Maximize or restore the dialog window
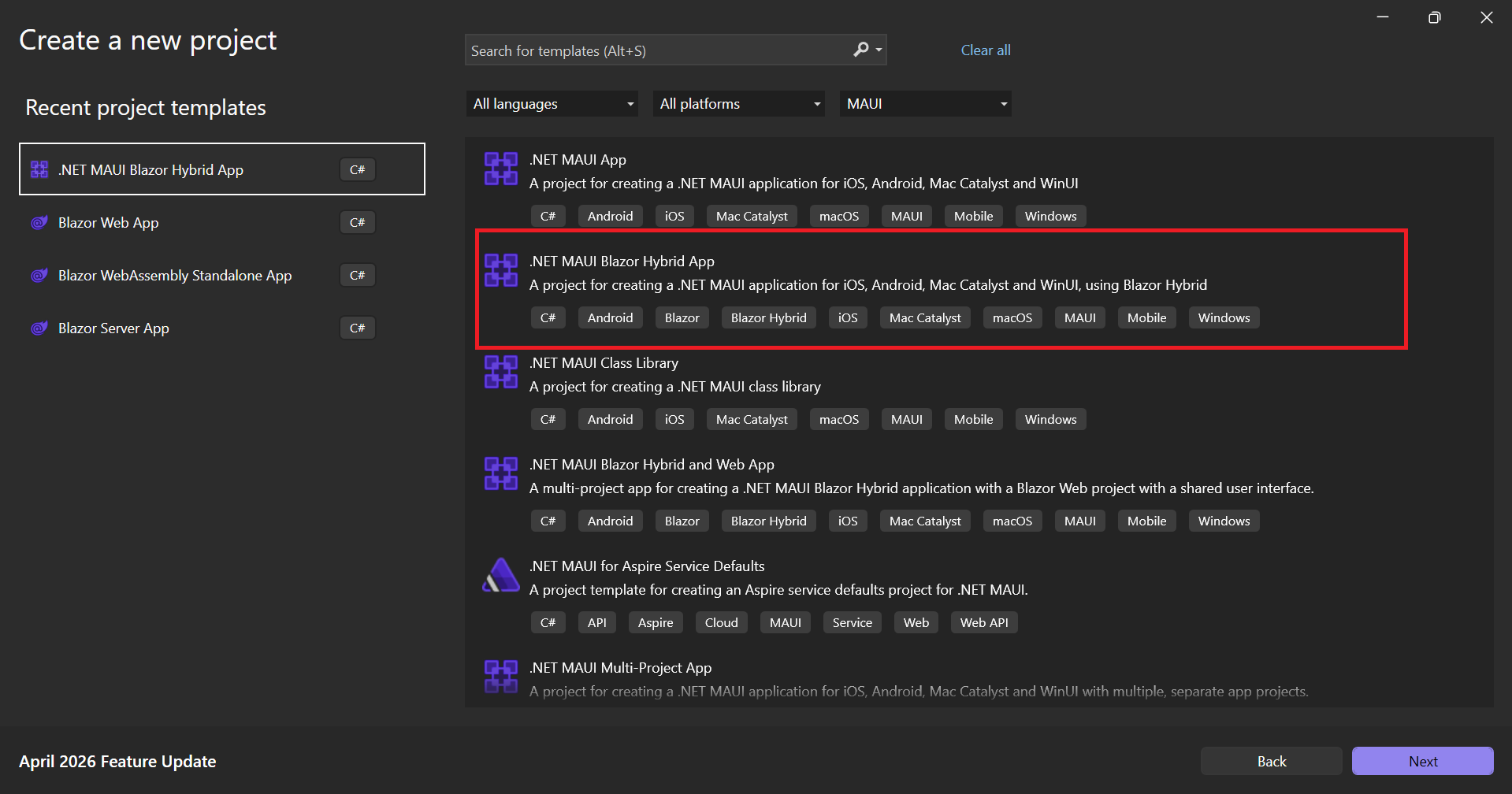The image size is (1512, 794). (x=1434, y=17)
